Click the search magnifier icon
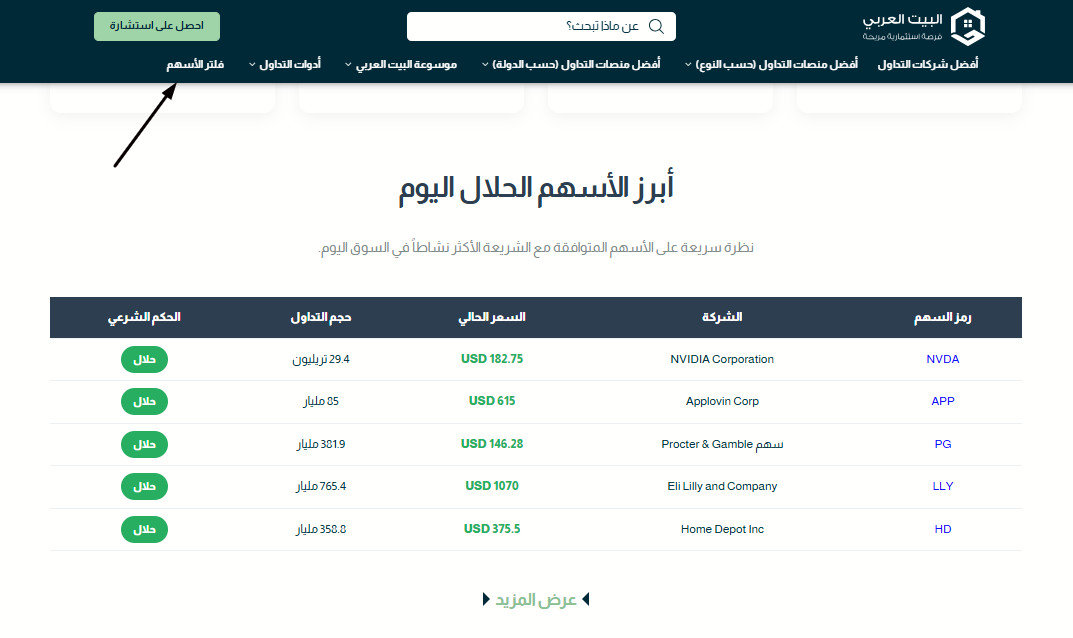The height and width of the screenshot is (638, 1073). [657, 25]
